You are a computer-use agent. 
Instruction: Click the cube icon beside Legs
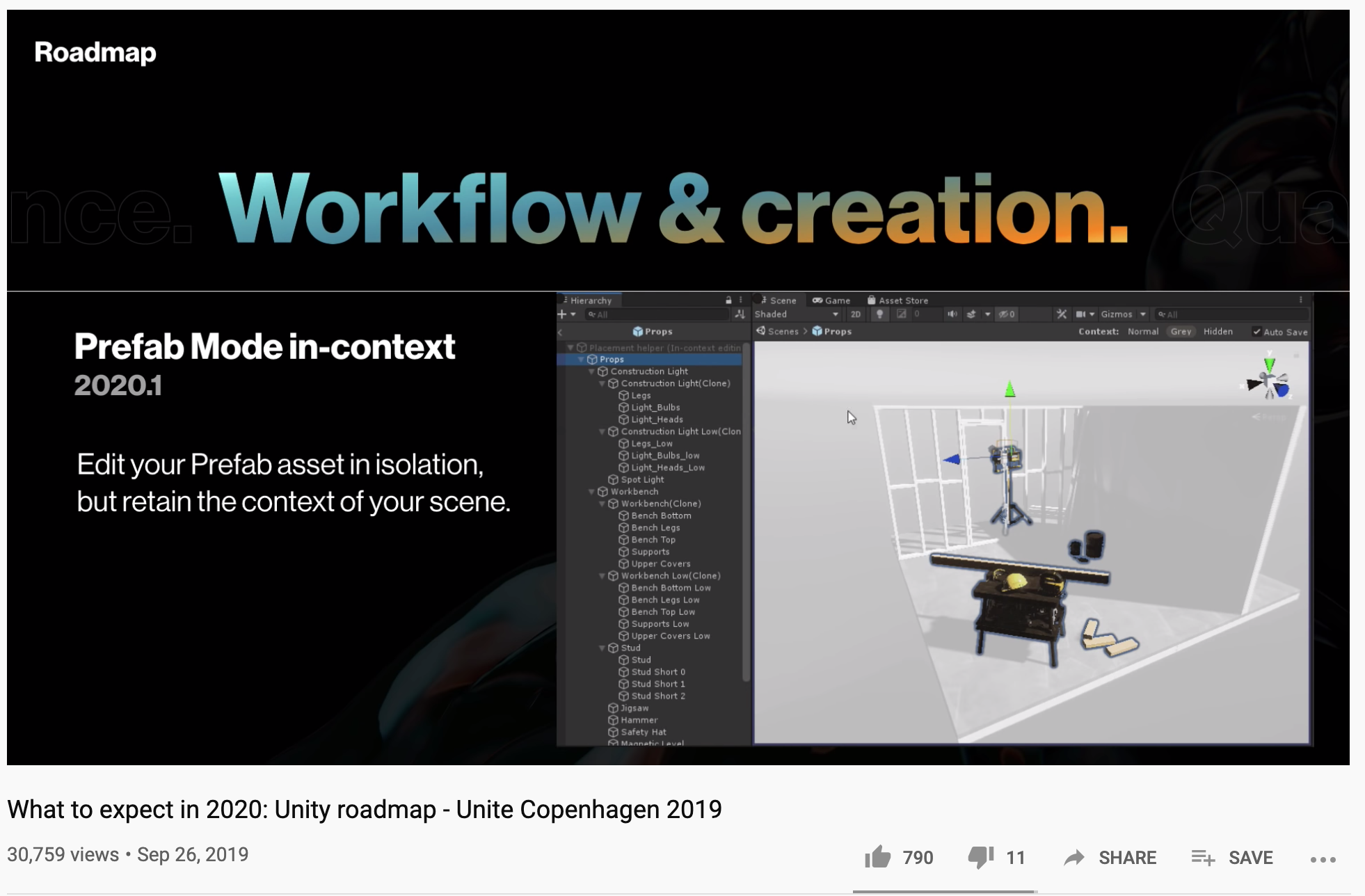(x=623, y=395)
